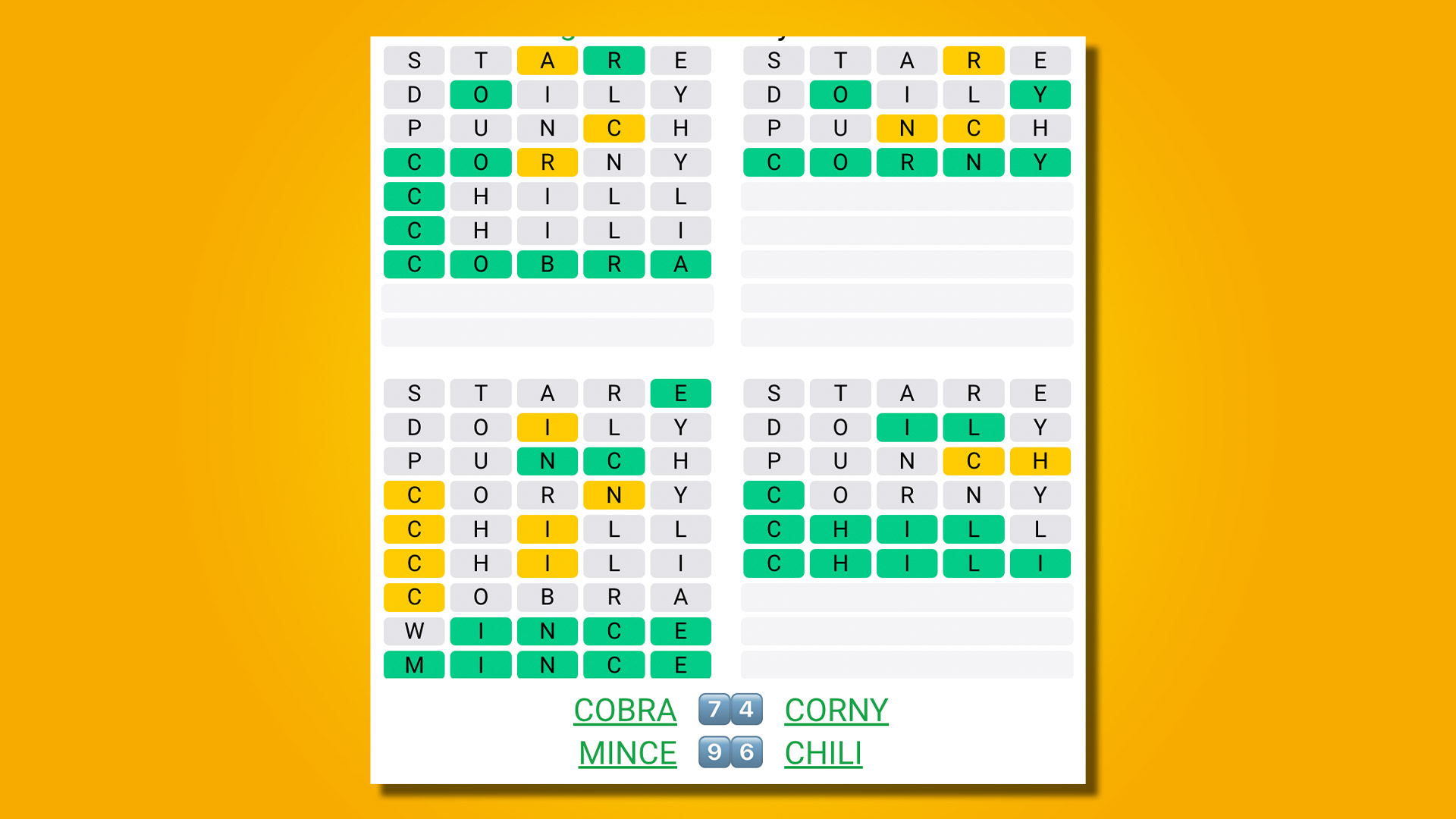The height and width of the screenshot is (819, 1456).
Task: Open the COBRA word result page
Action: [625, 710]
